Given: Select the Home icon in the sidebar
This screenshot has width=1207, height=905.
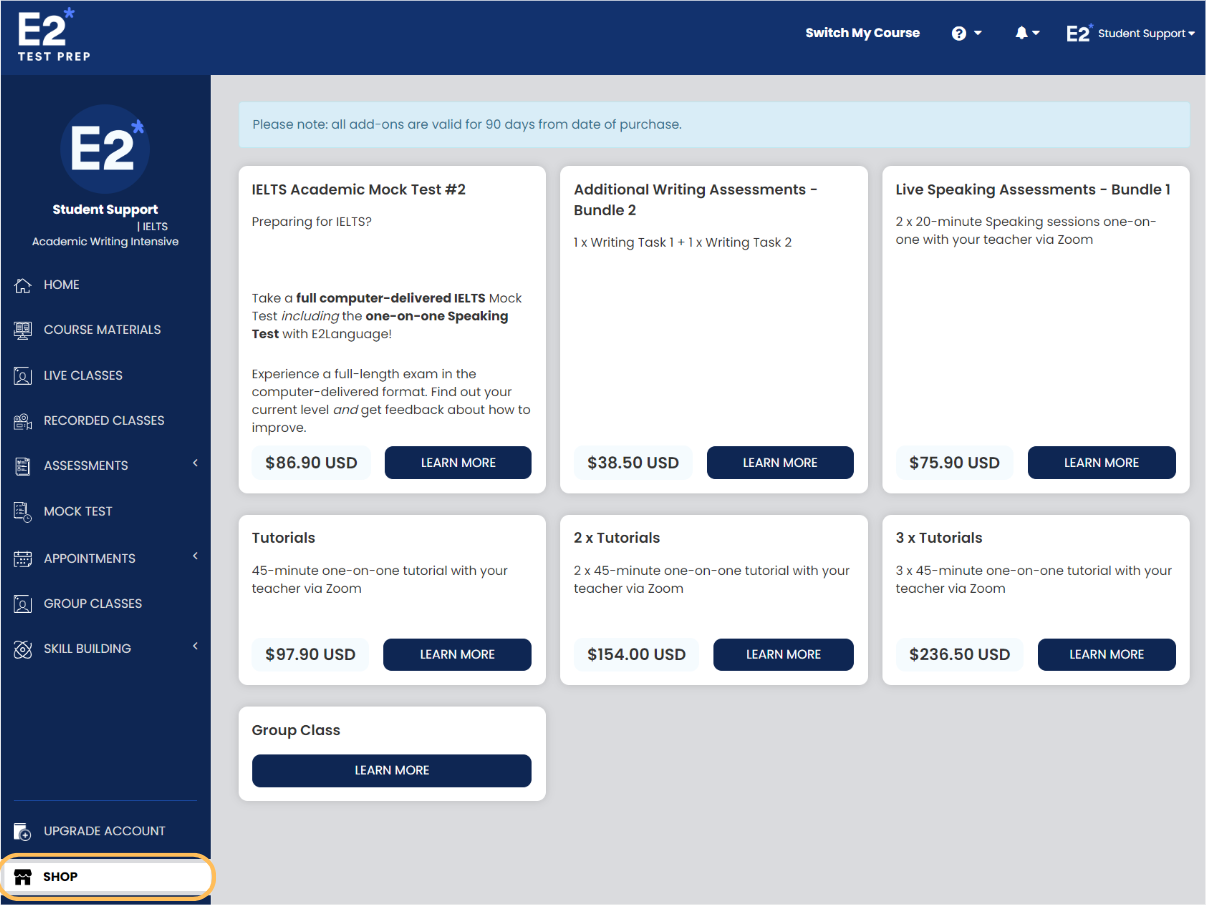Looking at the screenshot, I should [x=22, y=284].
